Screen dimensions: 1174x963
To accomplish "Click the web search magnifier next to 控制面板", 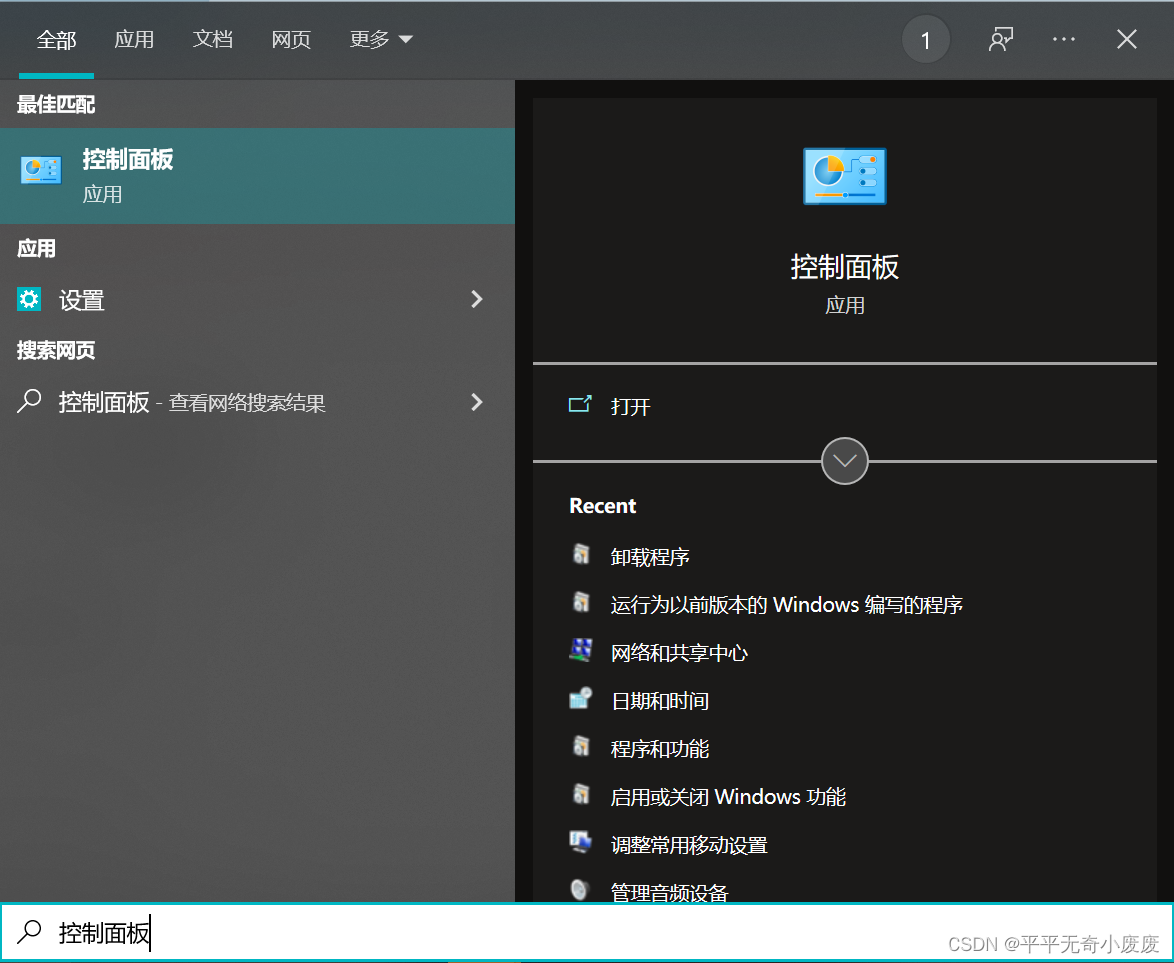I will pyautogui.click(x=29, y=401).
